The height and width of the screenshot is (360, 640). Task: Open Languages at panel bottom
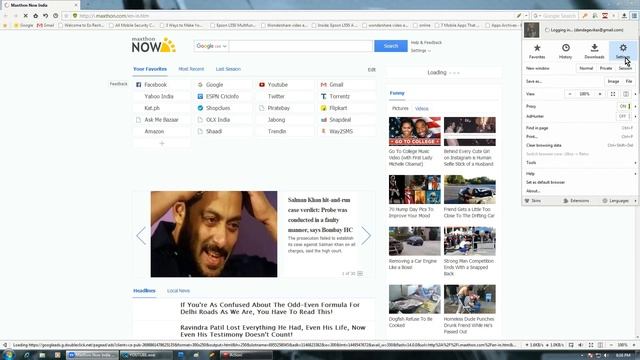click(x=616, y=201)
